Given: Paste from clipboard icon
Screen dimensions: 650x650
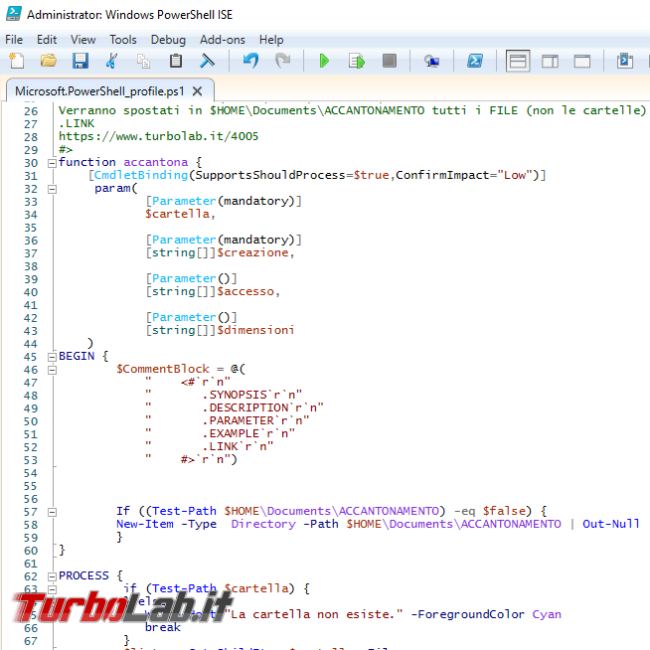Looking at the screenshot, I should 176,61.
